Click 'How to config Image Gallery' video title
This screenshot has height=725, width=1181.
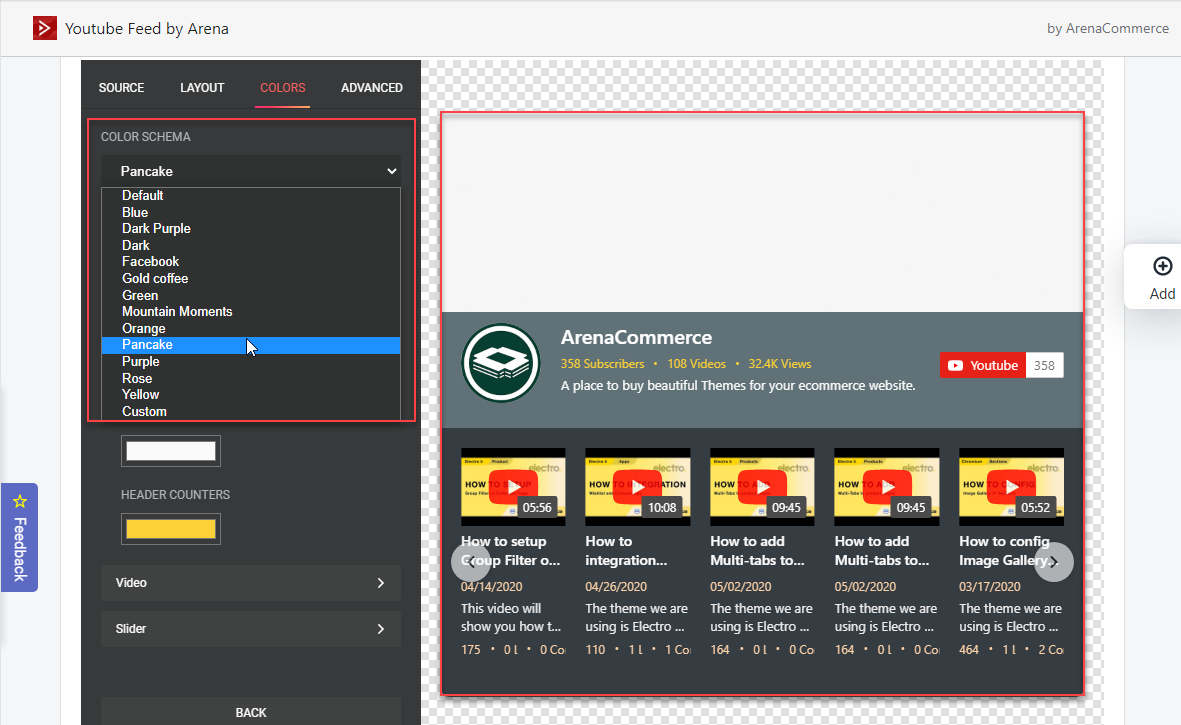1009,550
